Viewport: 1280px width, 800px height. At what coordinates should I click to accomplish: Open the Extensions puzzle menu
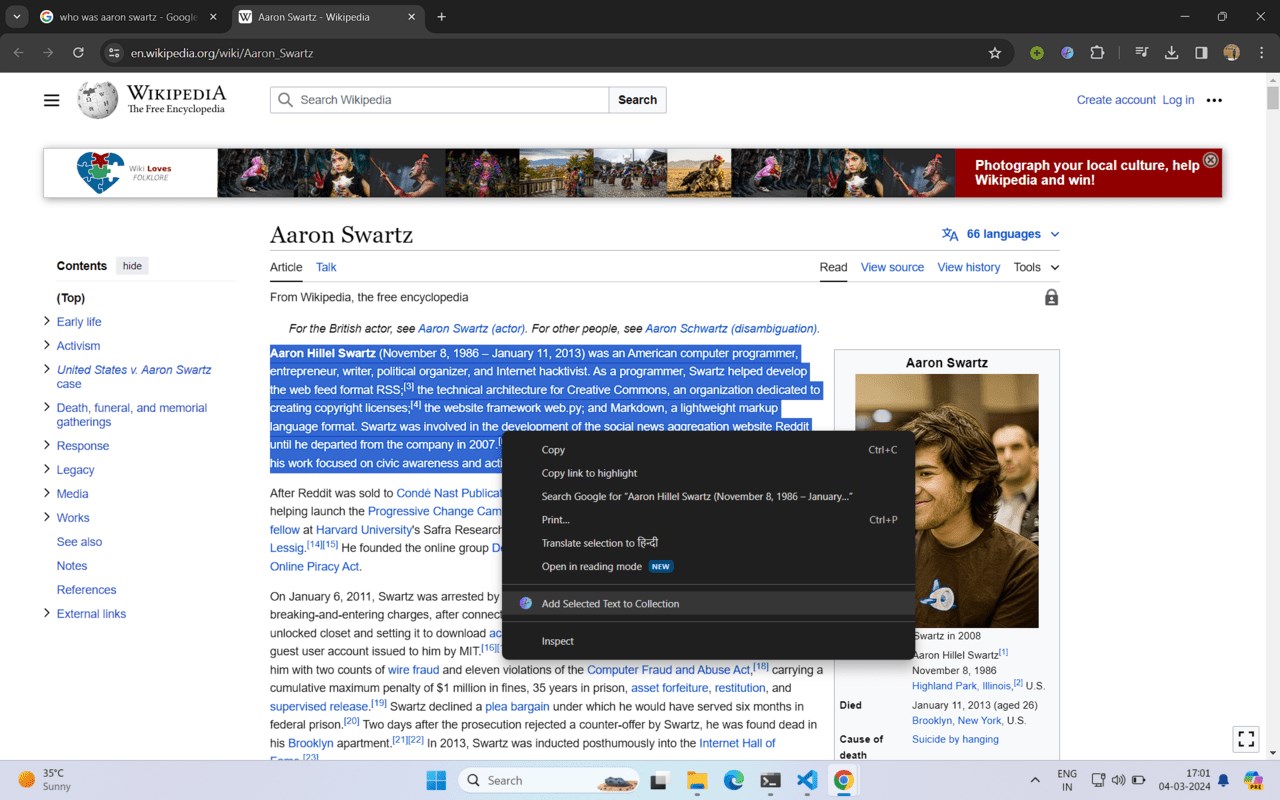click(1097, 53)
